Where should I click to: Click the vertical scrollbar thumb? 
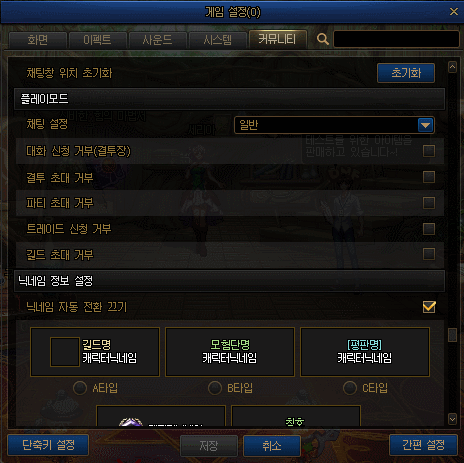(x=452, y=335)
